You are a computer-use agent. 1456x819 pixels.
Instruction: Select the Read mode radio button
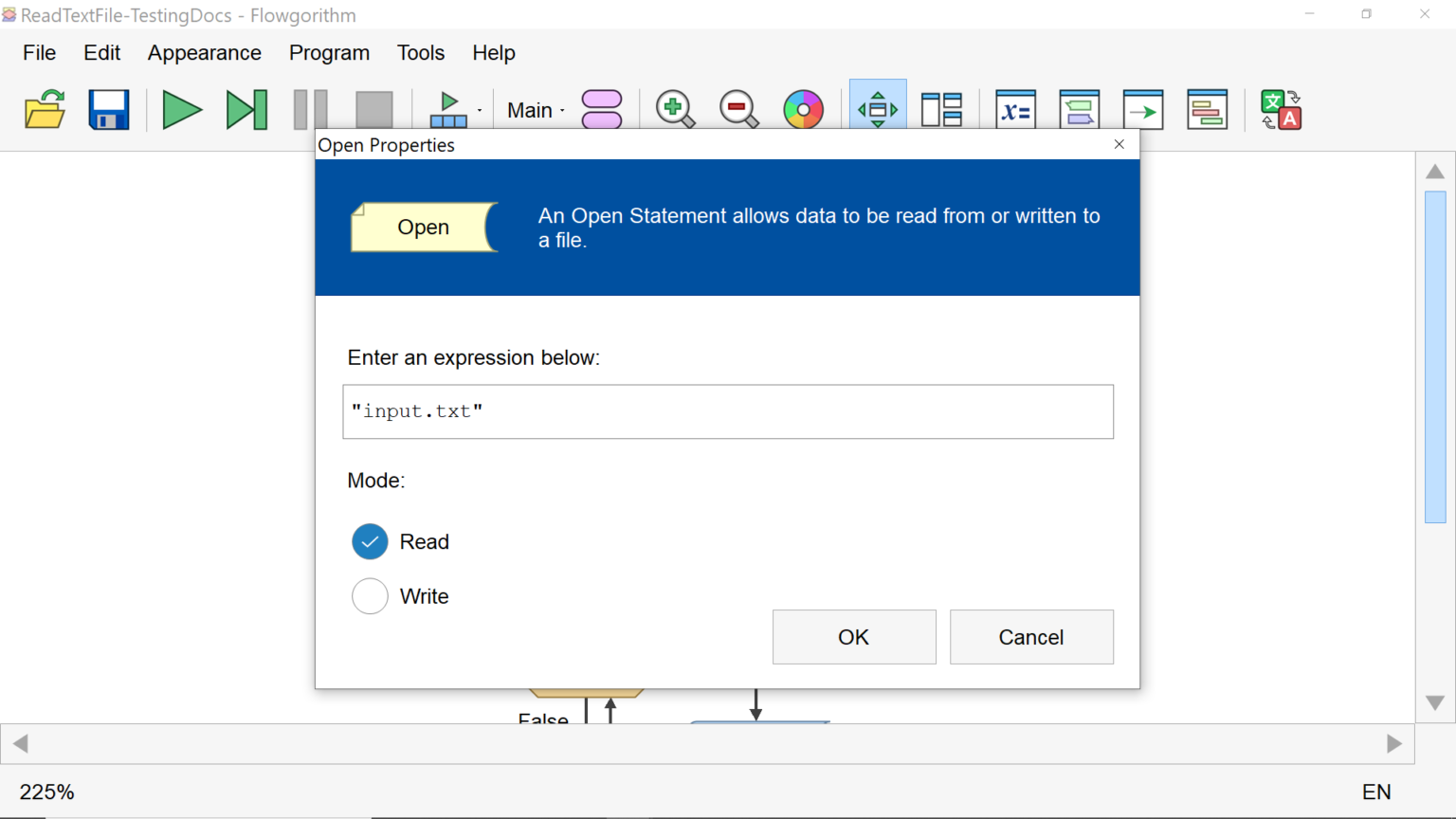(370, 541)
